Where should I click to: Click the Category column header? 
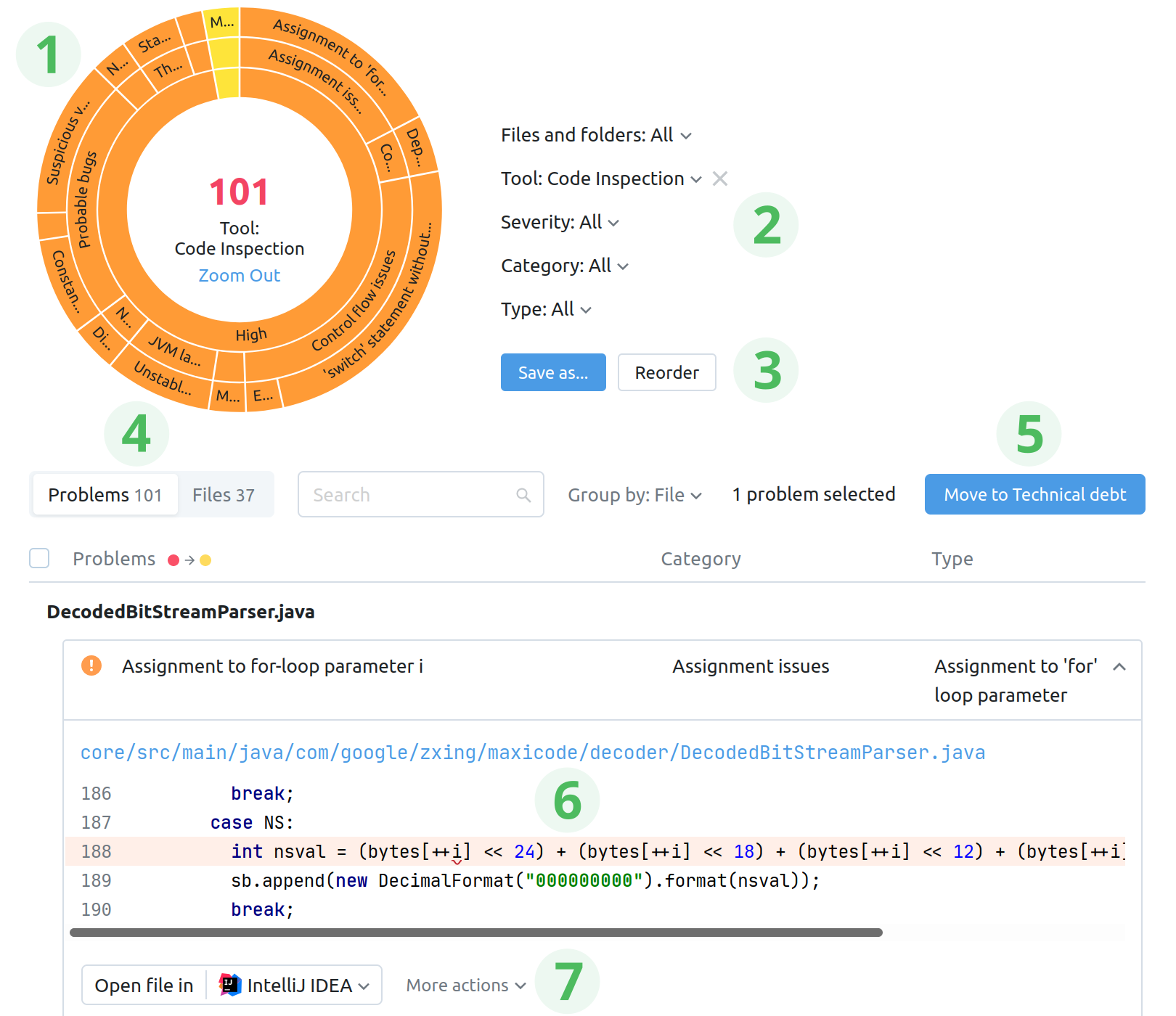tap(701, 559)
